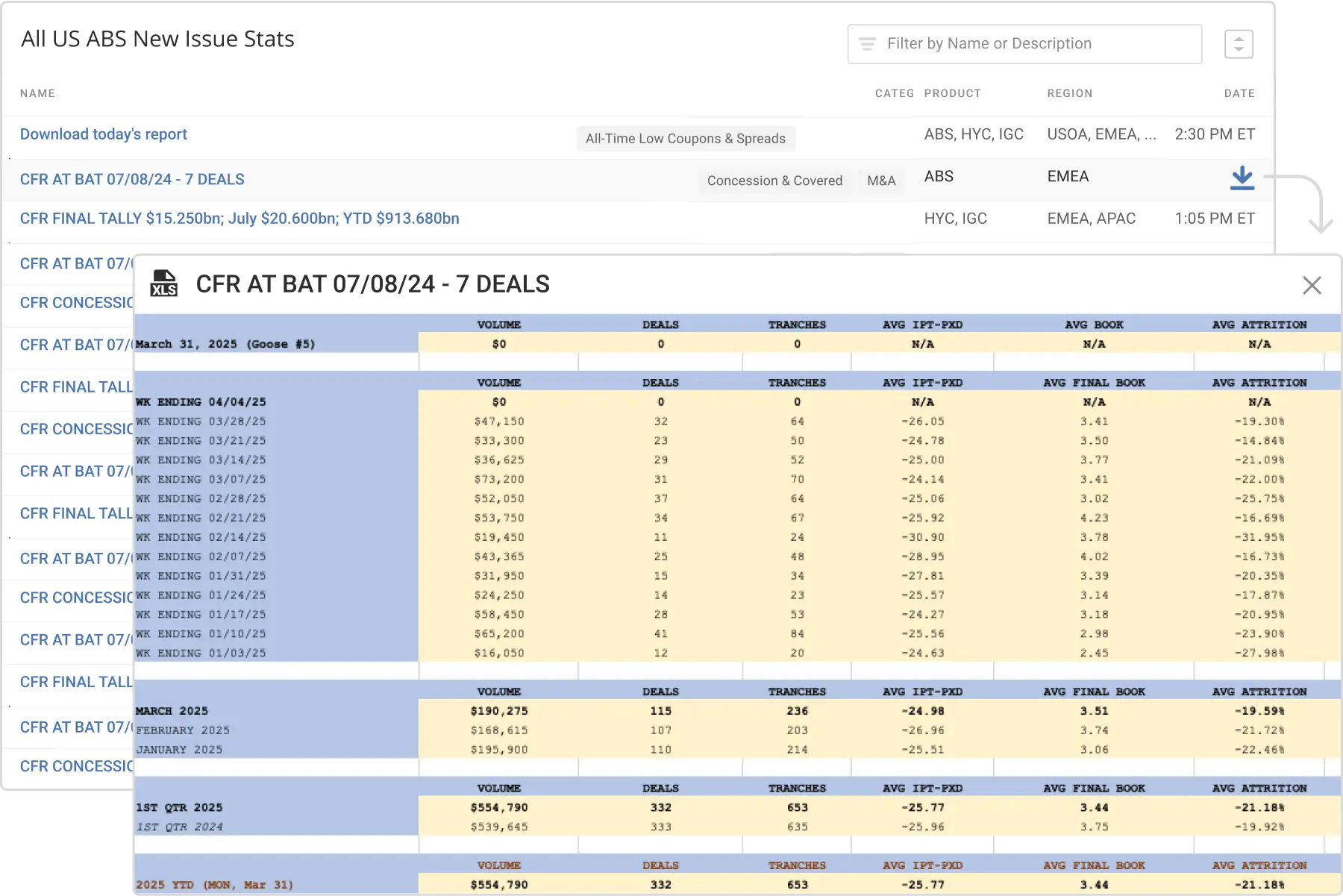Click the M&A category tag
This screenshot has height=896, width=1343.
(x=880, y=181)
